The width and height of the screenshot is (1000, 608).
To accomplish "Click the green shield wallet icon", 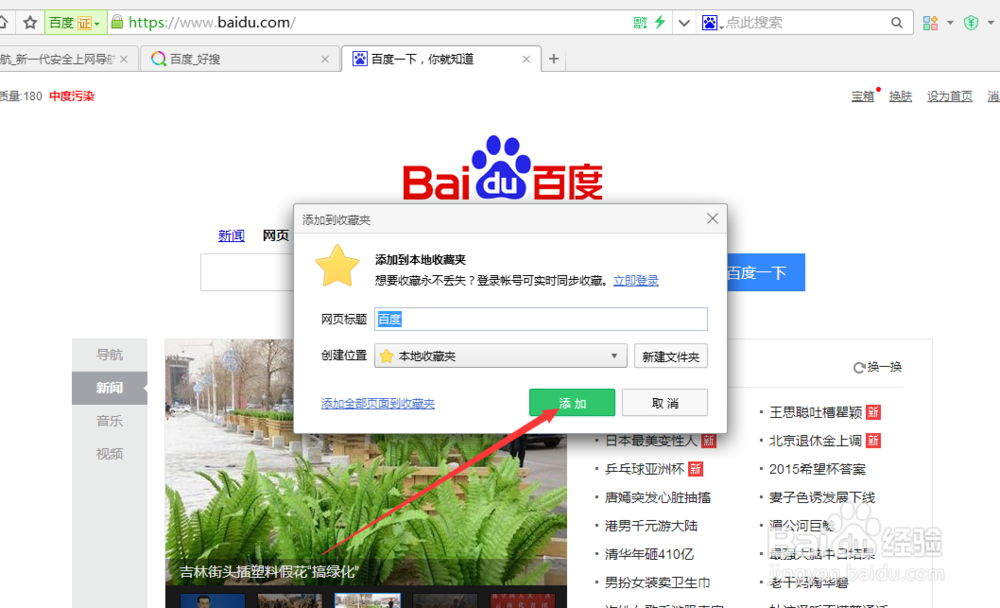I will click(x=971, y=23).
